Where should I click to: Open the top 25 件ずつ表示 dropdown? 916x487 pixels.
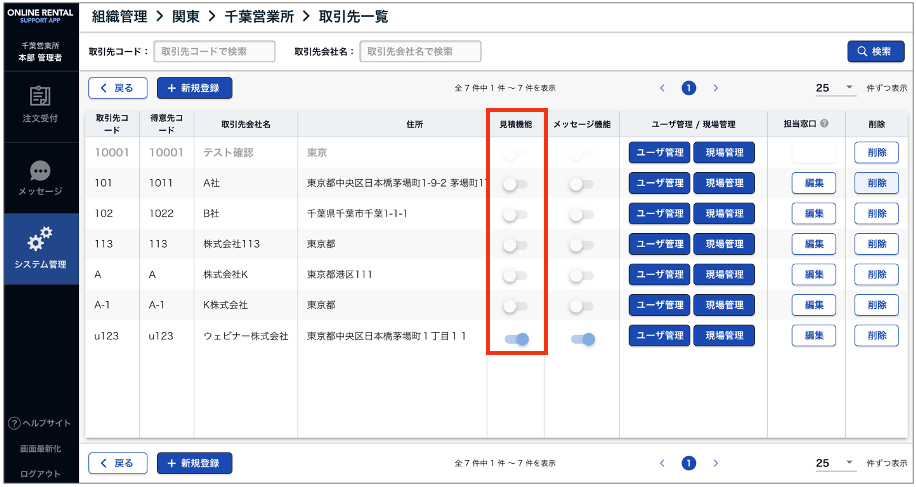coord(836,88)
